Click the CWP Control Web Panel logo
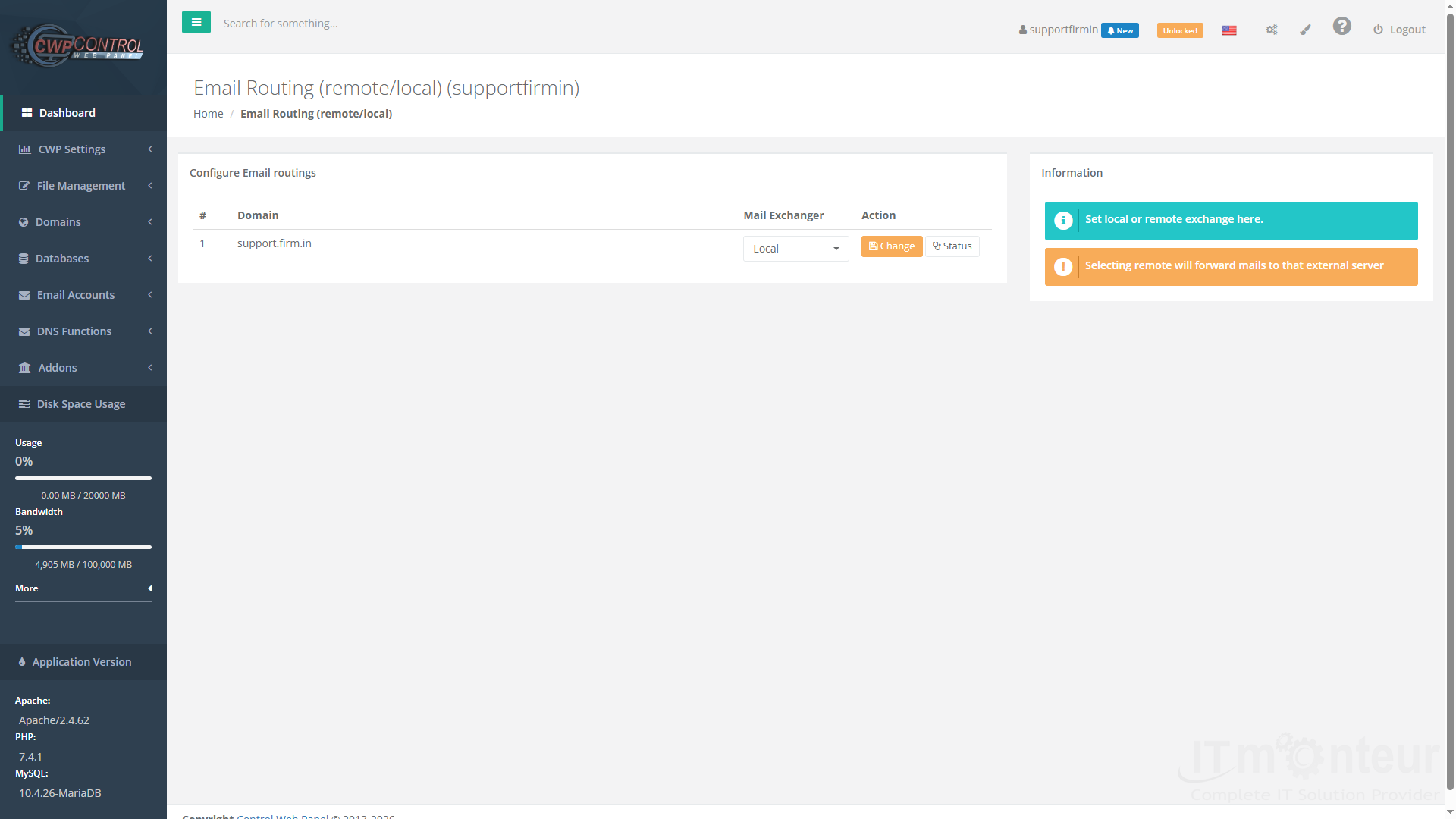The height and width of the screenshot is (819, 1456). pyautogui.click(x=77, y=45)
